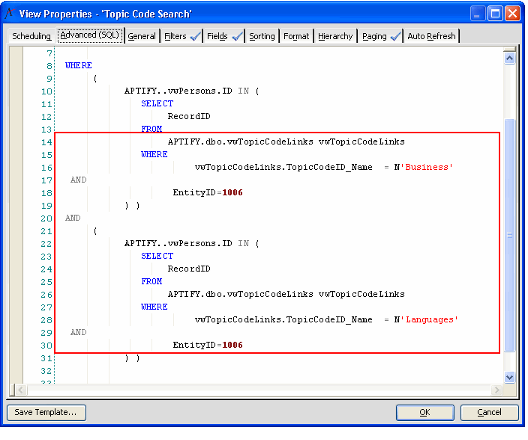Screen dimensions: 528x440
Task: Click line number 9 in the gutter
Action: pyautogui.click(x=49, y=78)
